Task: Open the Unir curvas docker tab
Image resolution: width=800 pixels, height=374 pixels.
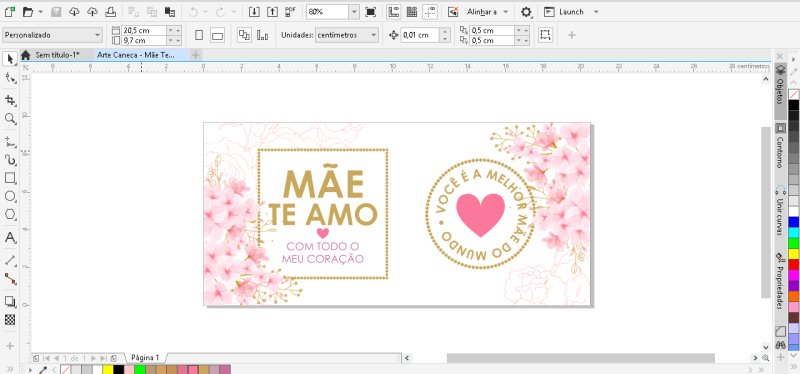Action: click(780, 211)
